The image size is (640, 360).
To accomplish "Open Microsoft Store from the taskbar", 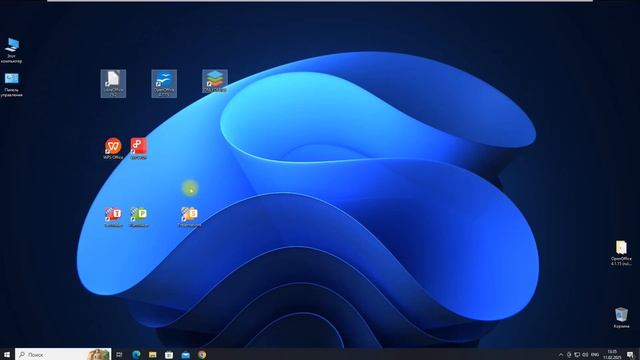I will (x=169, y=354).
